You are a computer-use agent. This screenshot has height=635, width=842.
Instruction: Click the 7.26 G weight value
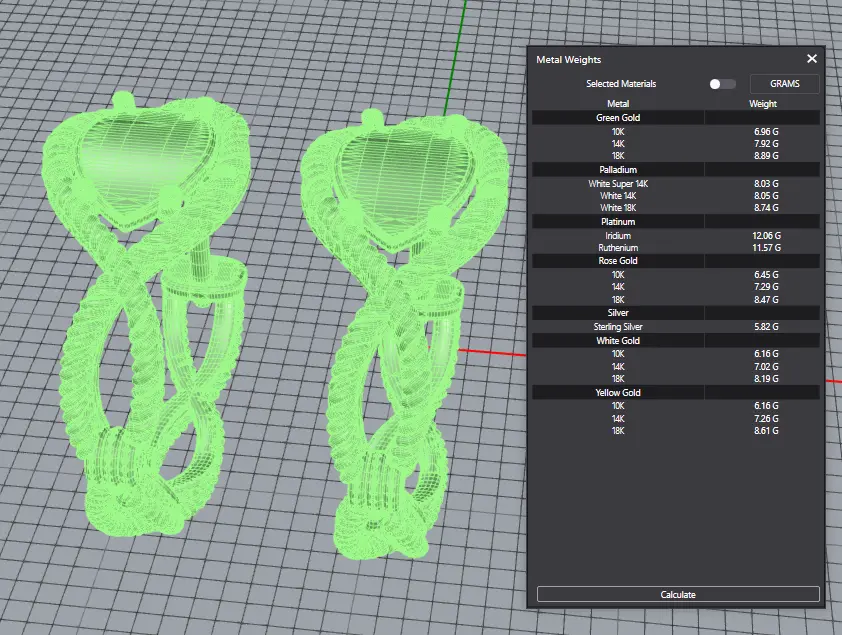[x=766, y=419]
